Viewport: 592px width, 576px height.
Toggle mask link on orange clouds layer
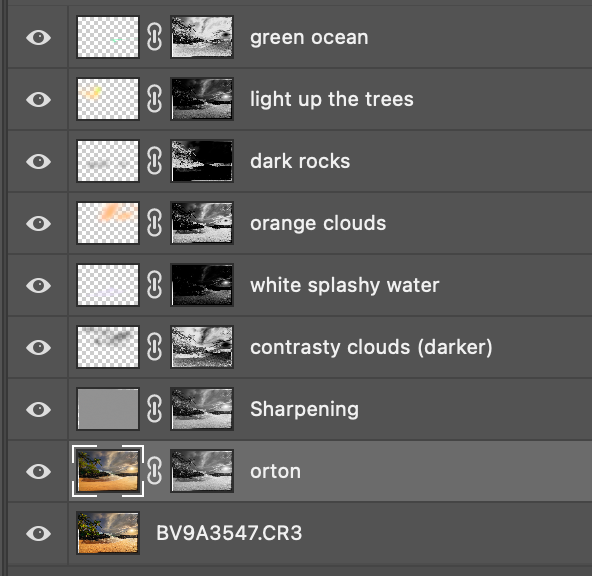point(154,223)
